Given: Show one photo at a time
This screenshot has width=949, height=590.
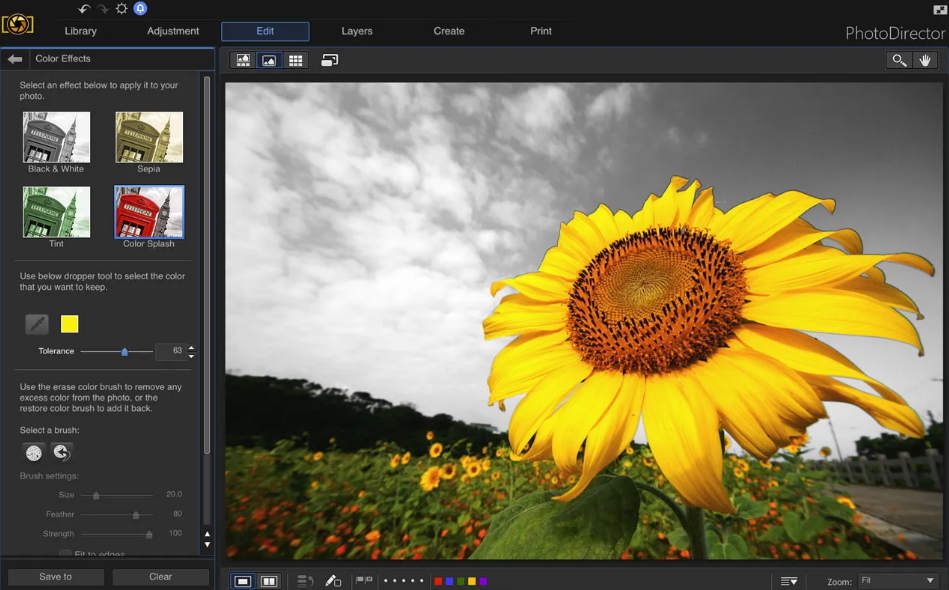Looking at the screenshot, I should (243, 581).
